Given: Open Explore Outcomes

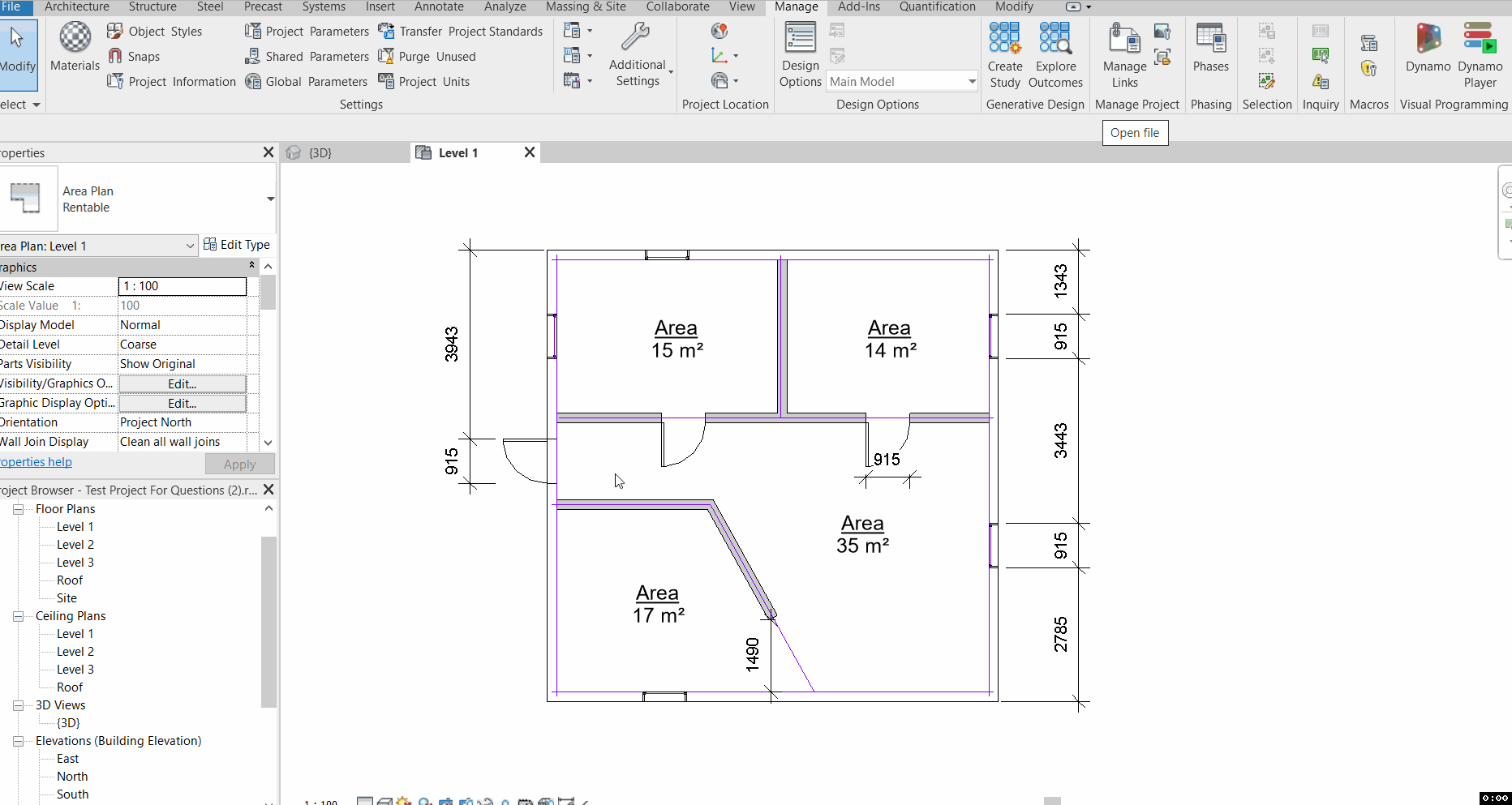Looking at the screenshot, I should pyautogui.click(x=1055, y=55).
